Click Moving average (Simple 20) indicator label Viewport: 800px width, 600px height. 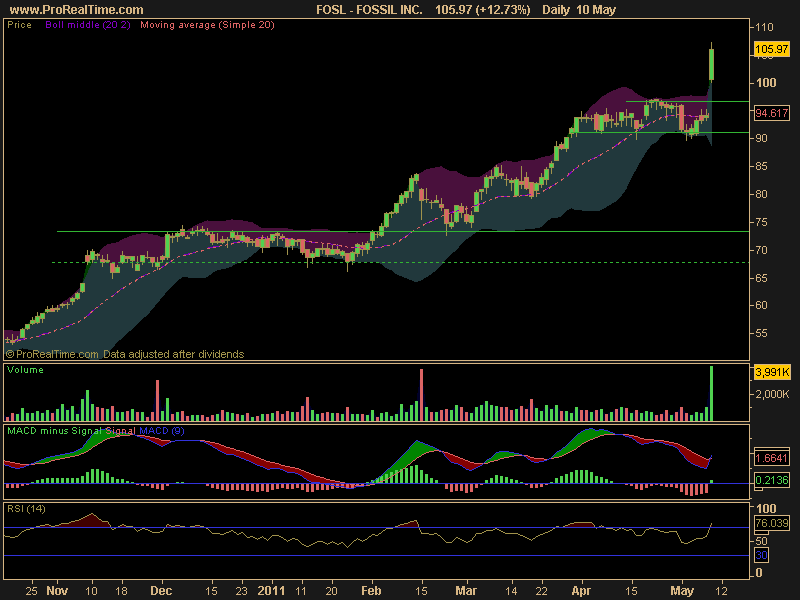click(207, 25)
